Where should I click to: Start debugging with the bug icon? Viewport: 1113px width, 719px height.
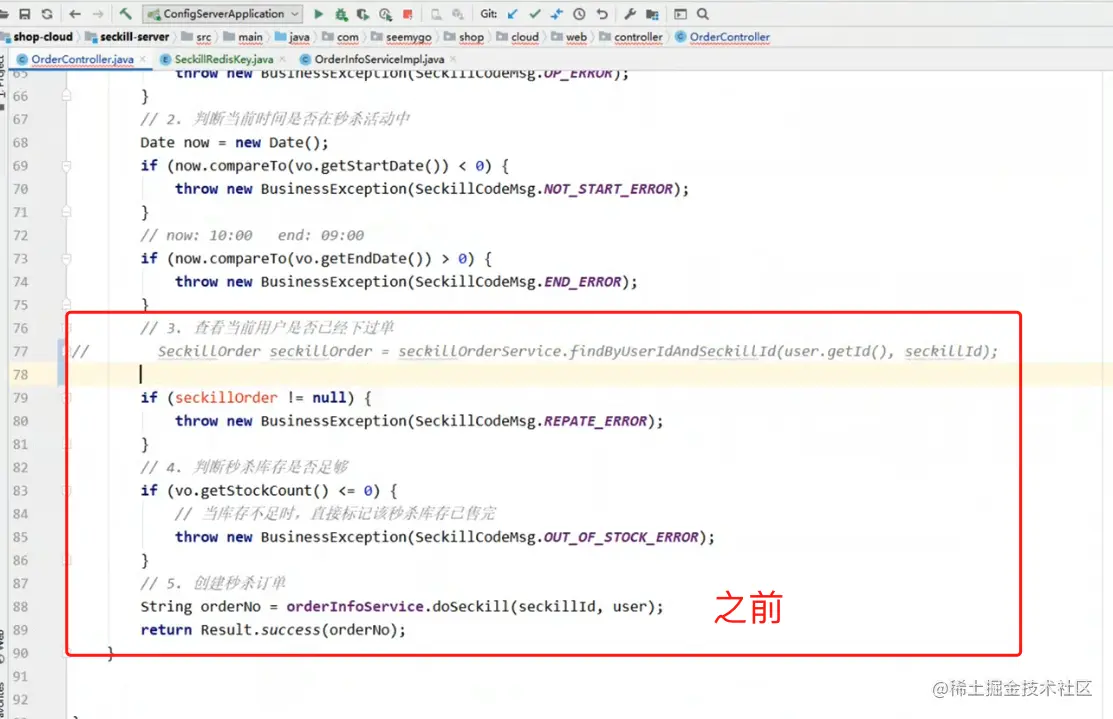coord(341,13)
